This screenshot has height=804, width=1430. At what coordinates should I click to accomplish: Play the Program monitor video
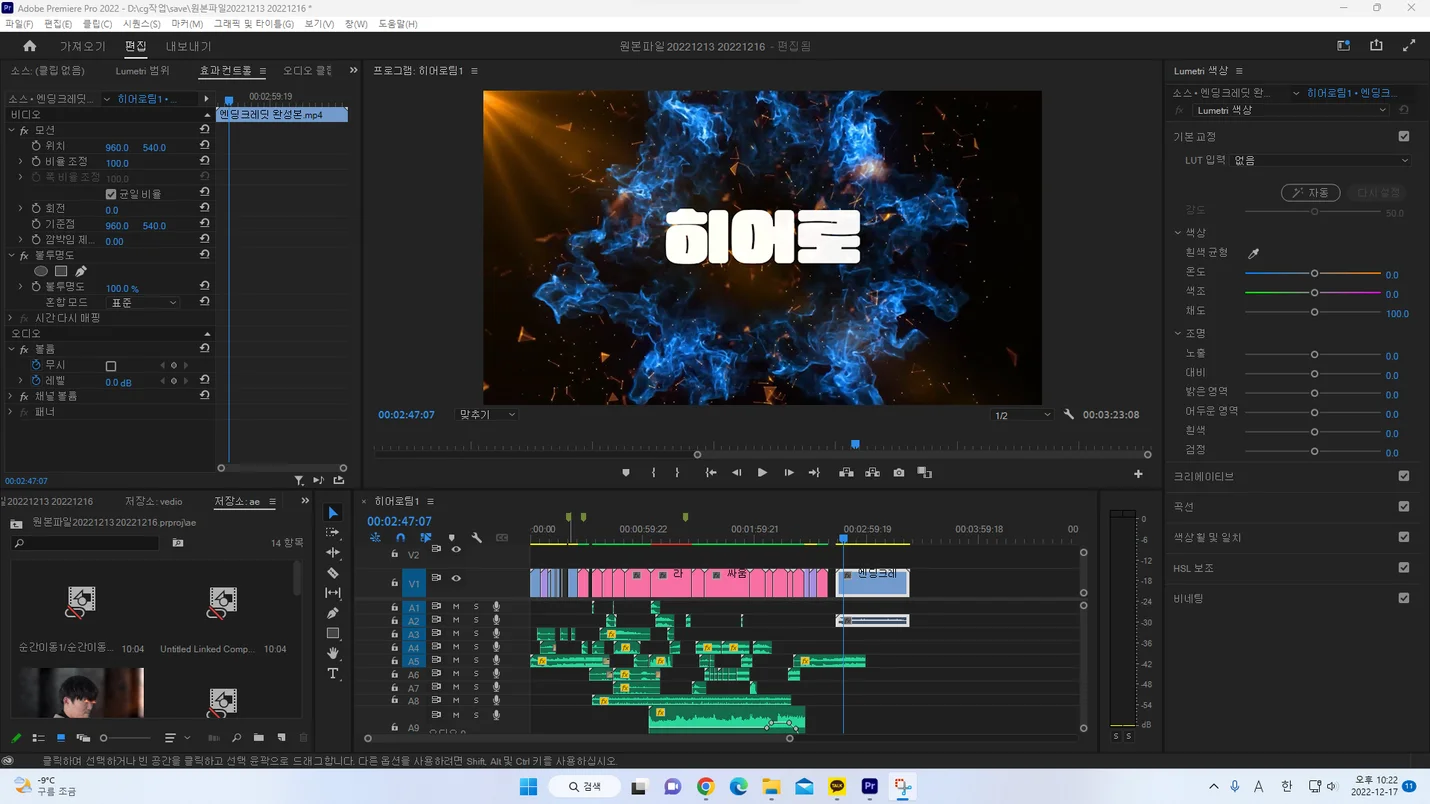point(762,473)
